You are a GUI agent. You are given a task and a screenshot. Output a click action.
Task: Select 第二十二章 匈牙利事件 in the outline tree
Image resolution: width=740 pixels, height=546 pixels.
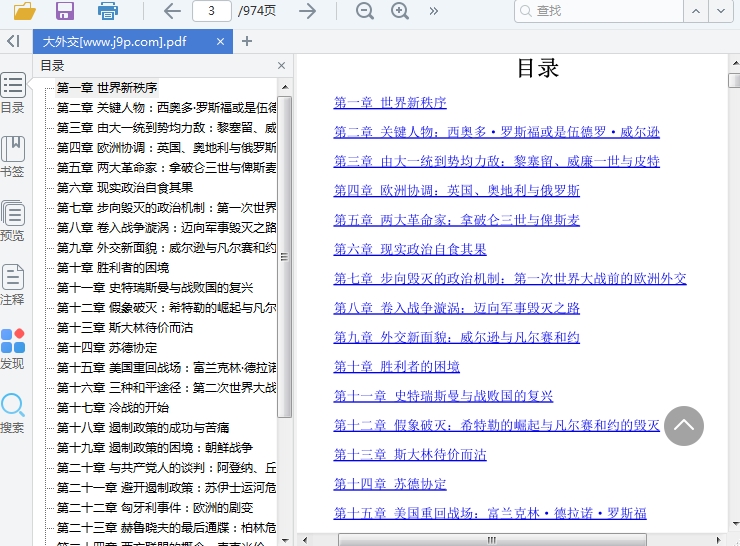155,507
